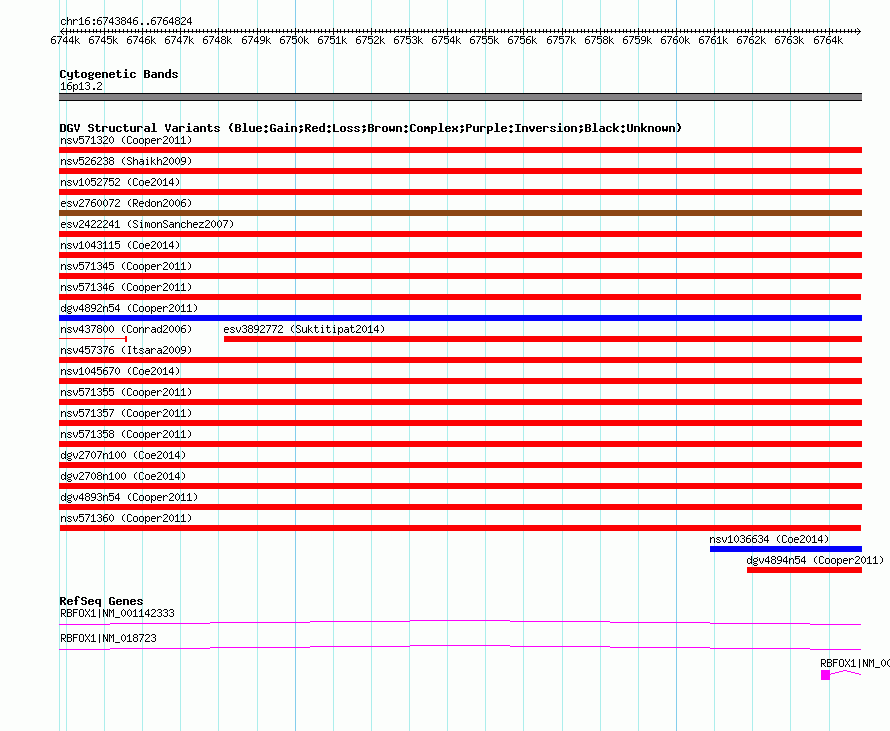
Task: Select the nsv1043115 (Coe2014) variant label
Action: tap(120, 245)
